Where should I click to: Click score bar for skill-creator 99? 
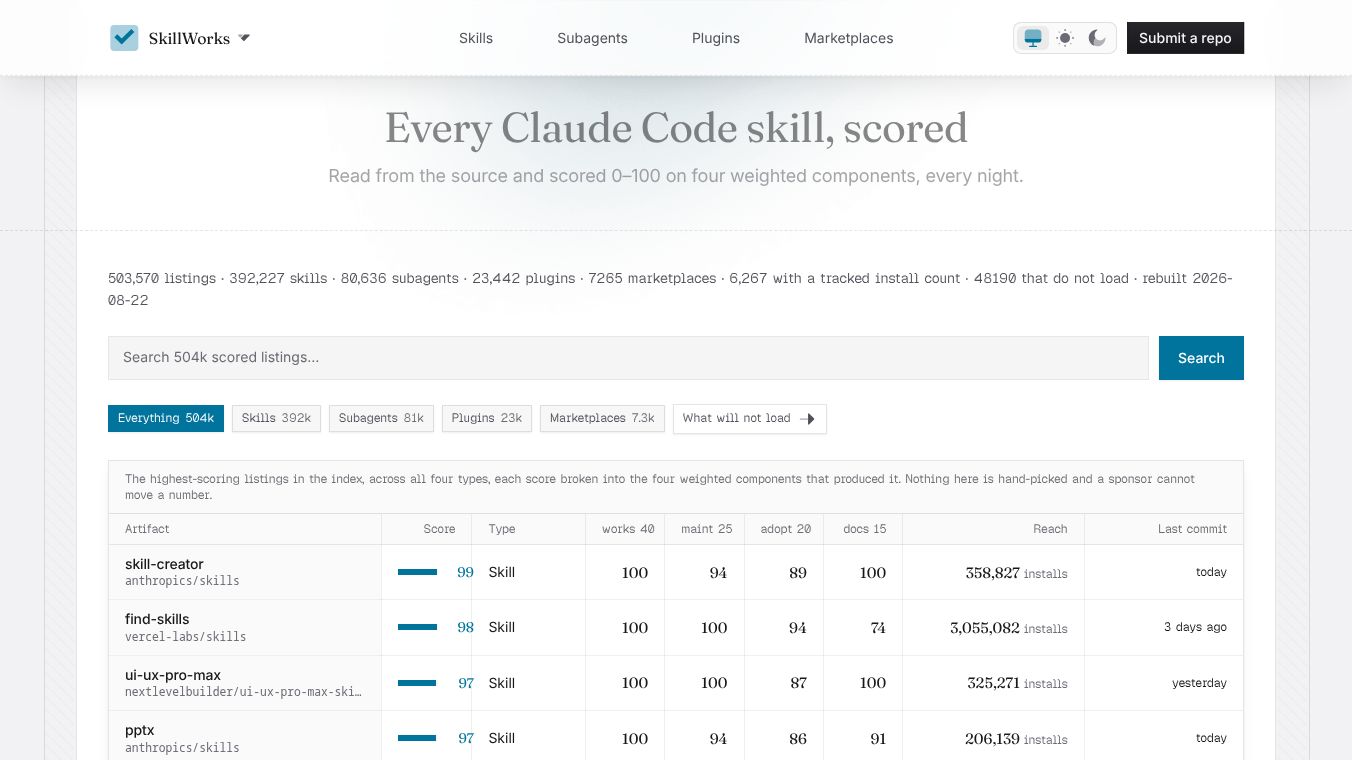tap(418, 572)
